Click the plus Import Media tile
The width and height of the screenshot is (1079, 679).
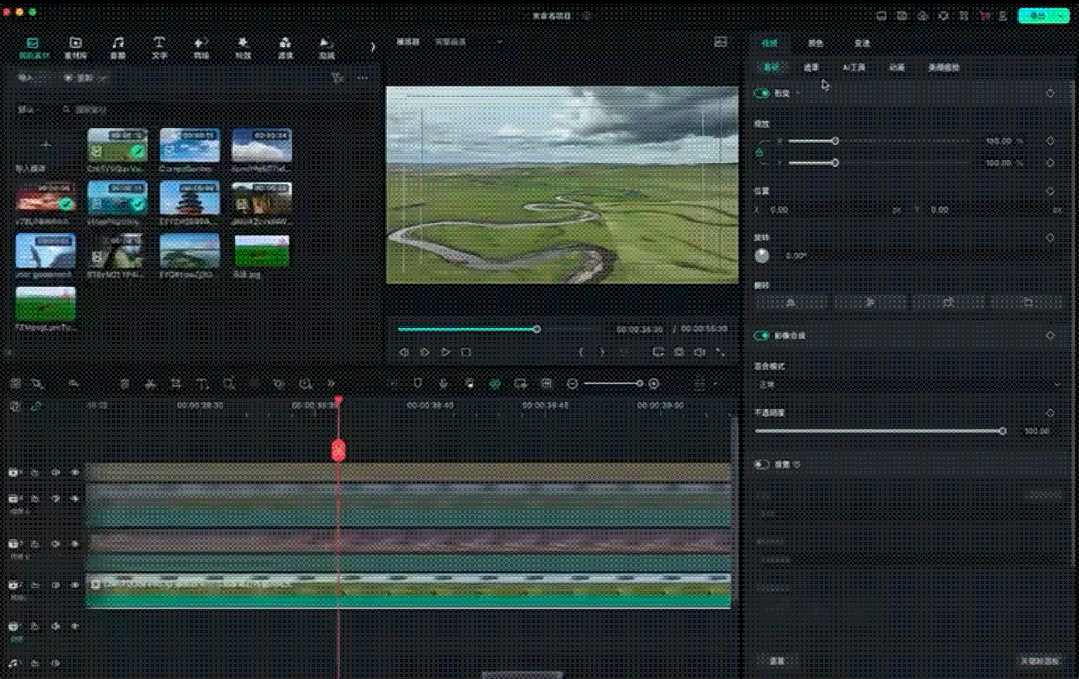click(45, 145)
